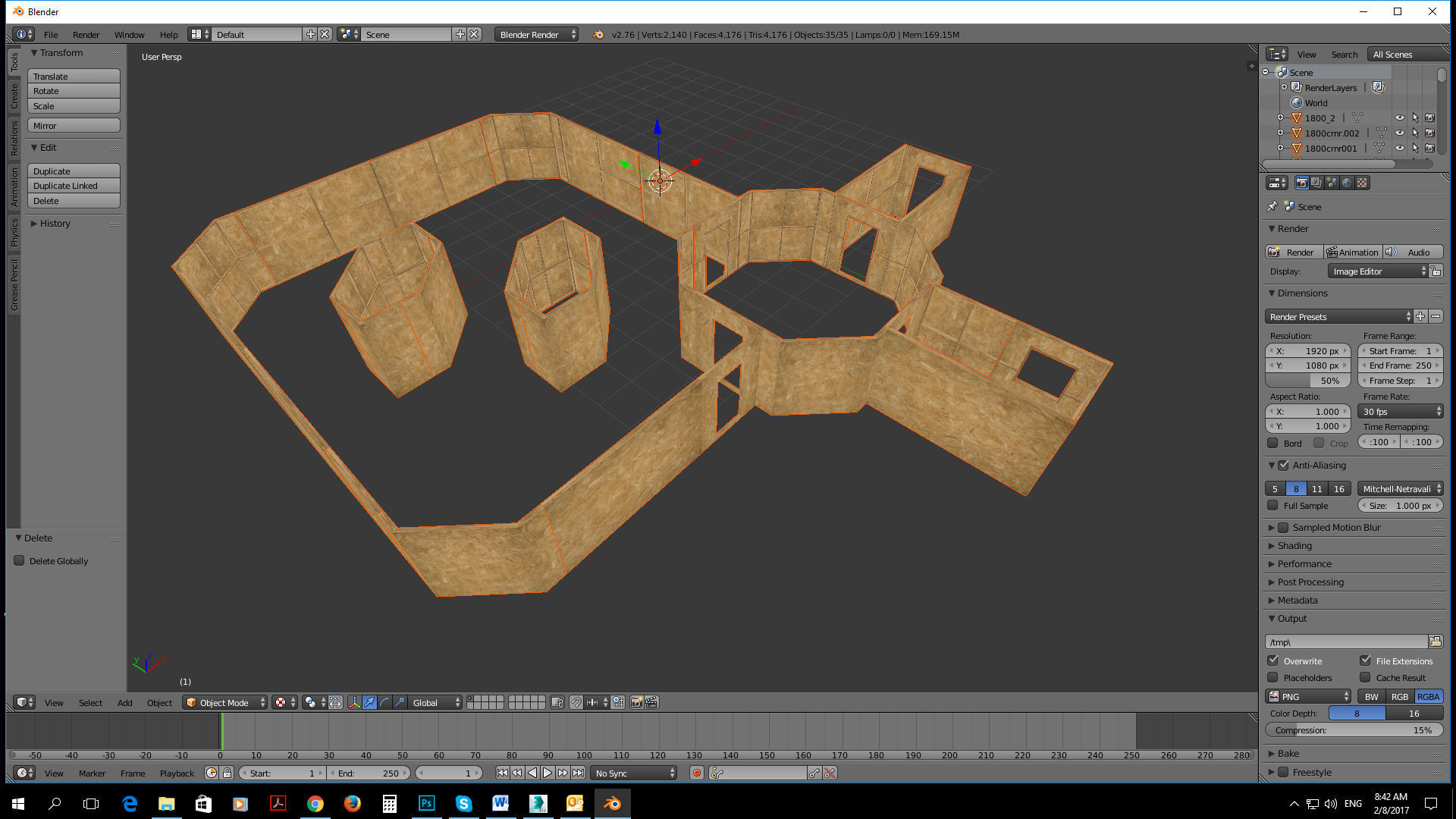The width and height of the screenshot is (1456, 819).
Task: Click the OpenGL render image camera icon
Action: (x=636, y=702)
